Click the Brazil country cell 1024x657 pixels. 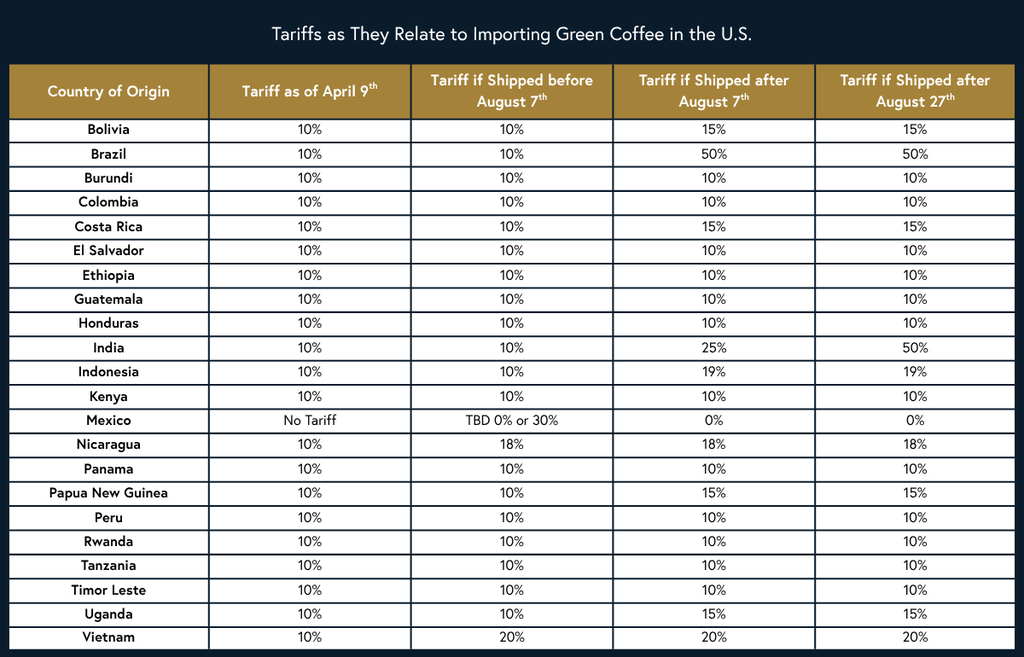pos(108,154)
